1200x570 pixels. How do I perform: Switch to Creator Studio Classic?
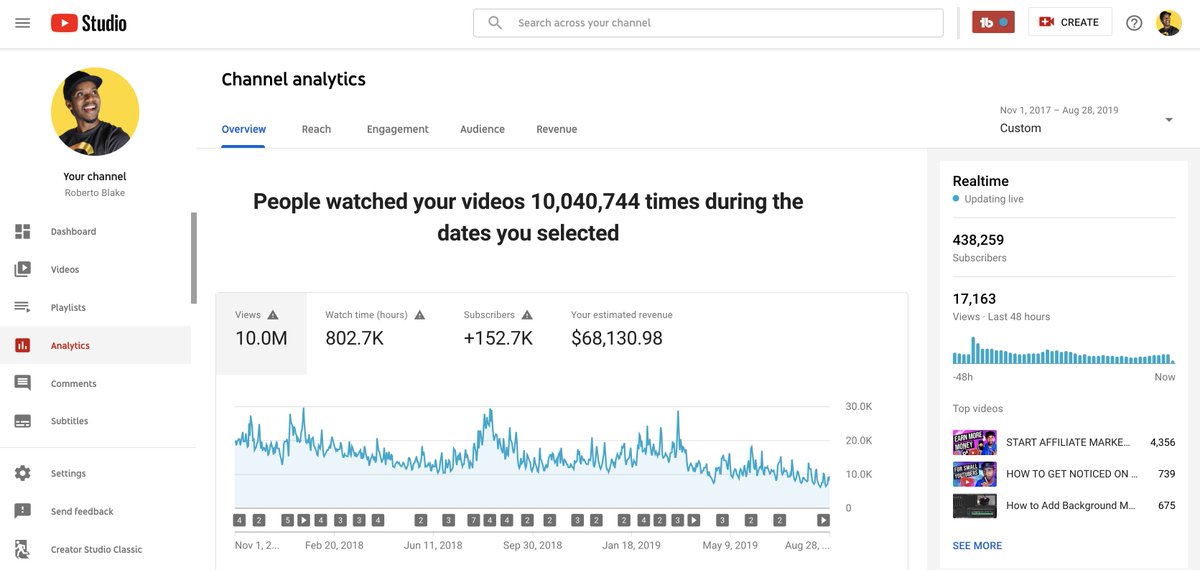tap(95, 550)
